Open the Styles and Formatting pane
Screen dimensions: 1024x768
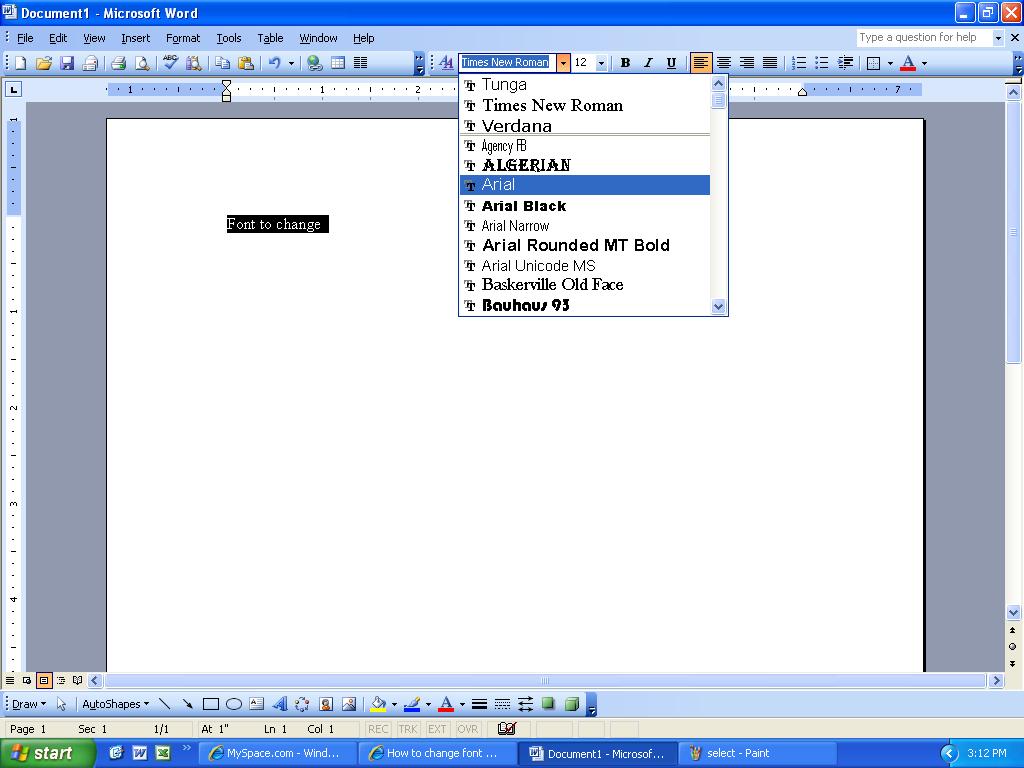click(446, 63)
